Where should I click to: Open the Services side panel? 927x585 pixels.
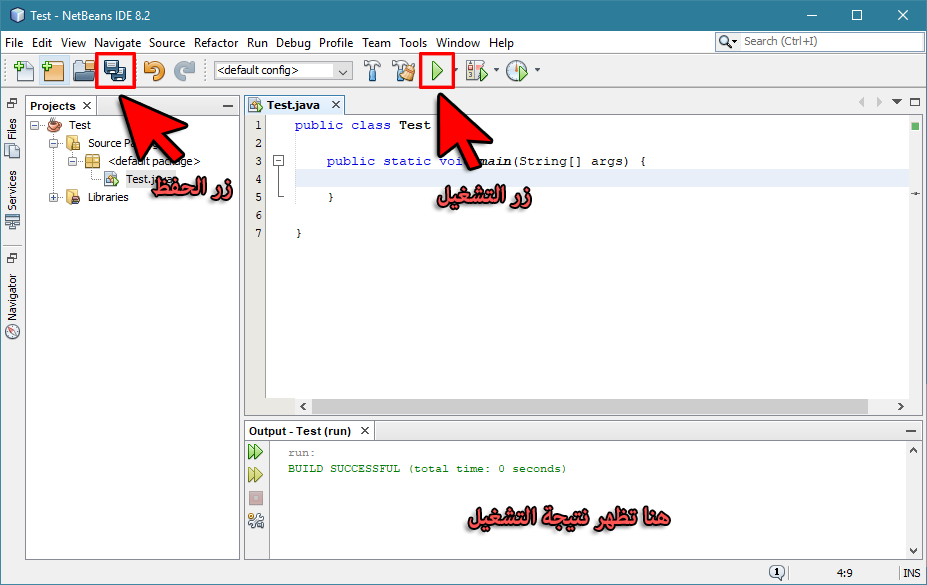[x=12, y=199]
